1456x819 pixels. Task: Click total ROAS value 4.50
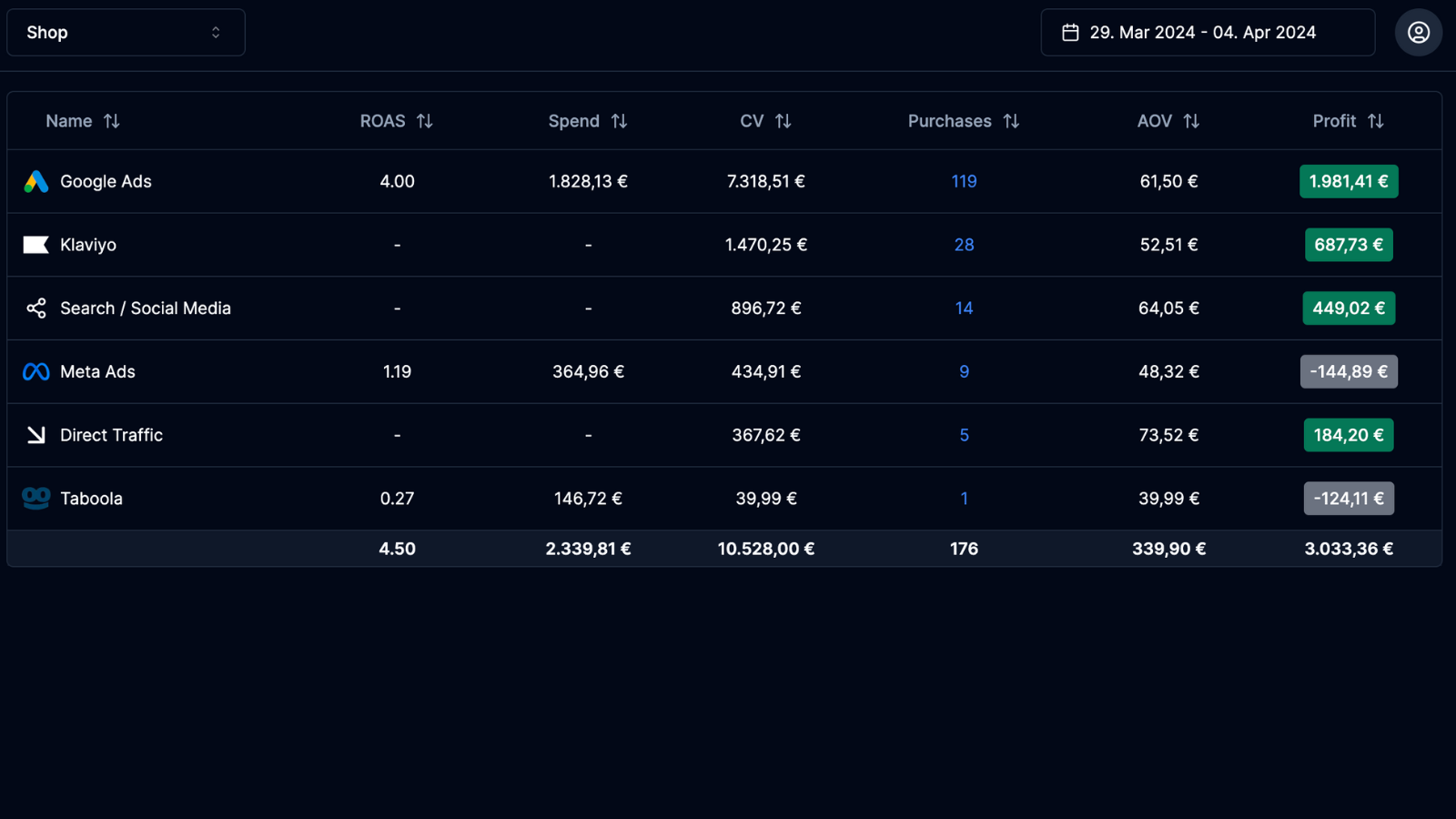[397, 549]
